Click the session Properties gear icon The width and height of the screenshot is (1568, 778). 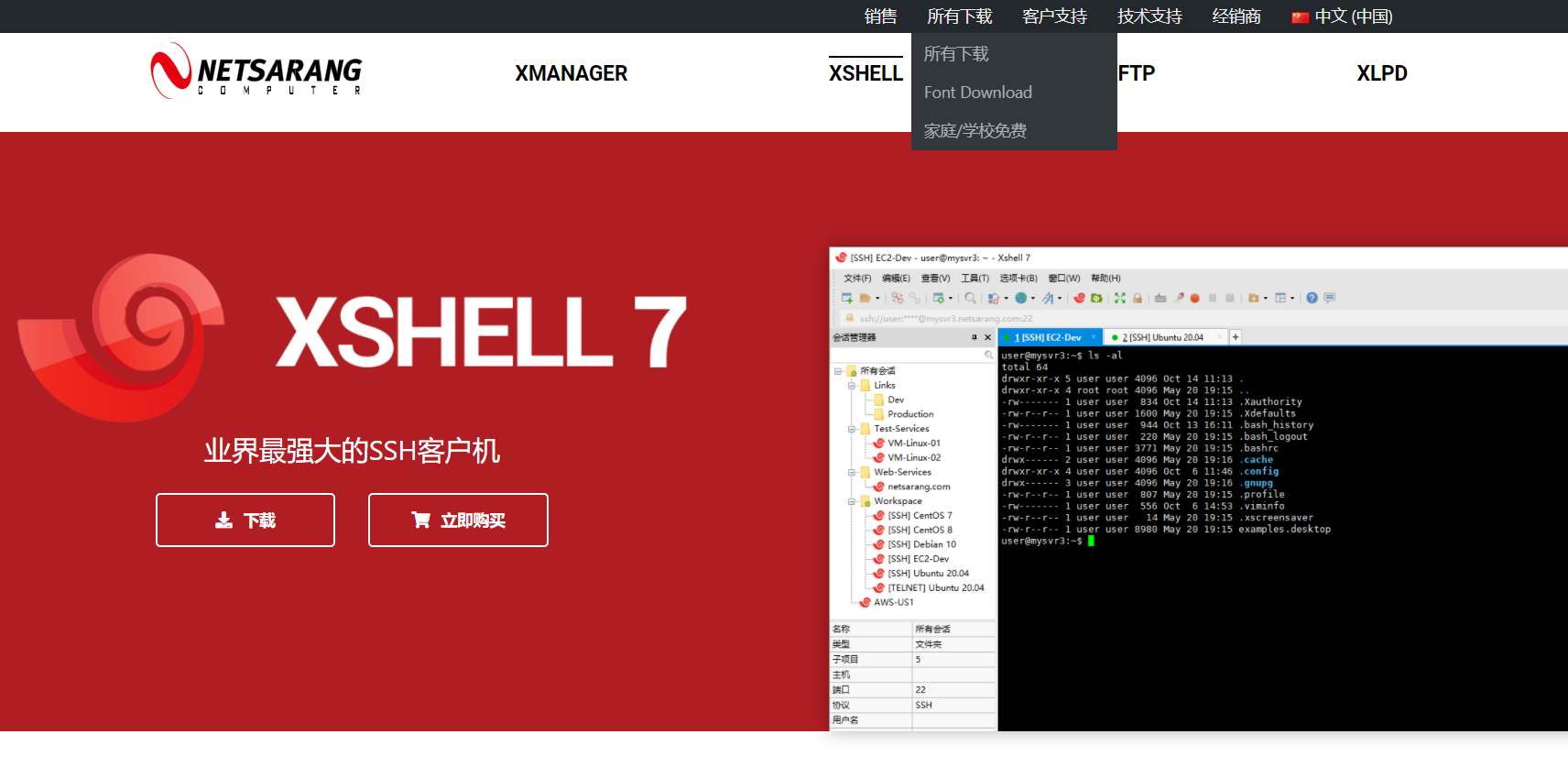pyautogui.click(x=939, y=298)
